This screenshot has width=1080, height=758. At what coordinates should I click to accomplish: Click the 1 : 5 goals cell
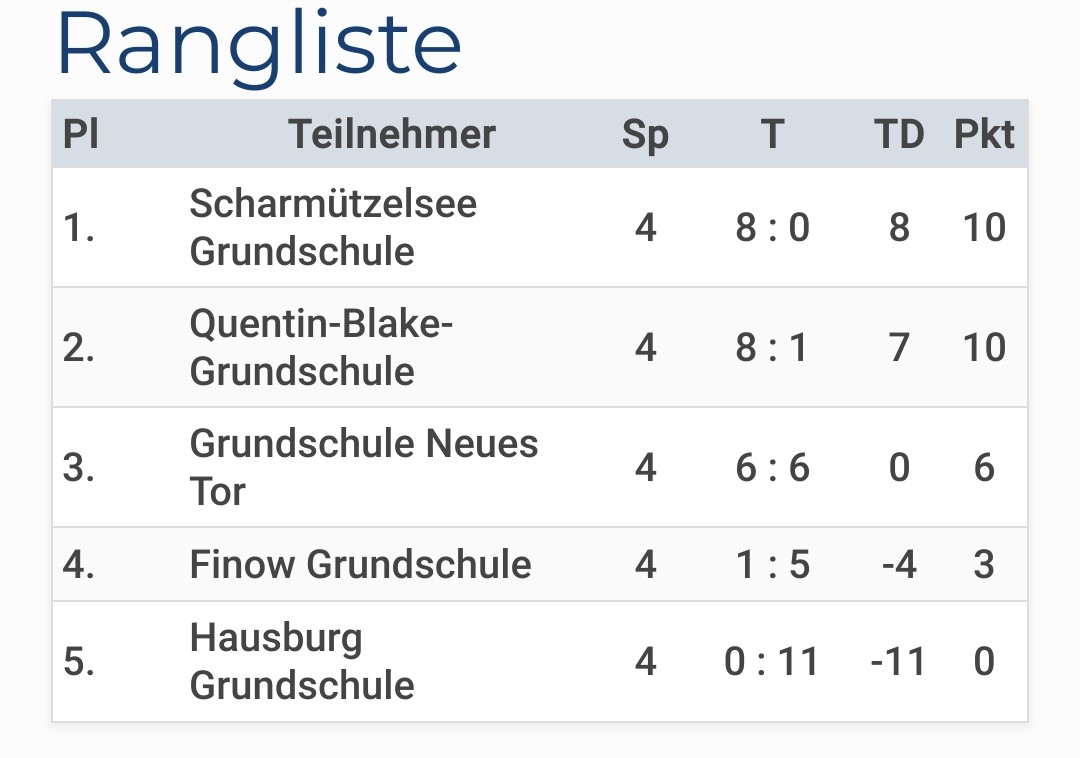(x=773, y=565)
